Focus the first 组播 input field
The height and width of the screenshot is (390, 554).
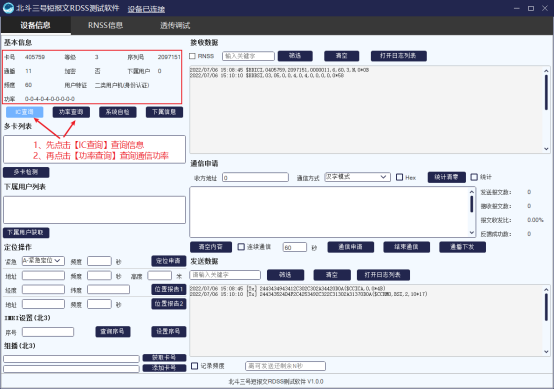[x=71, y=359]
